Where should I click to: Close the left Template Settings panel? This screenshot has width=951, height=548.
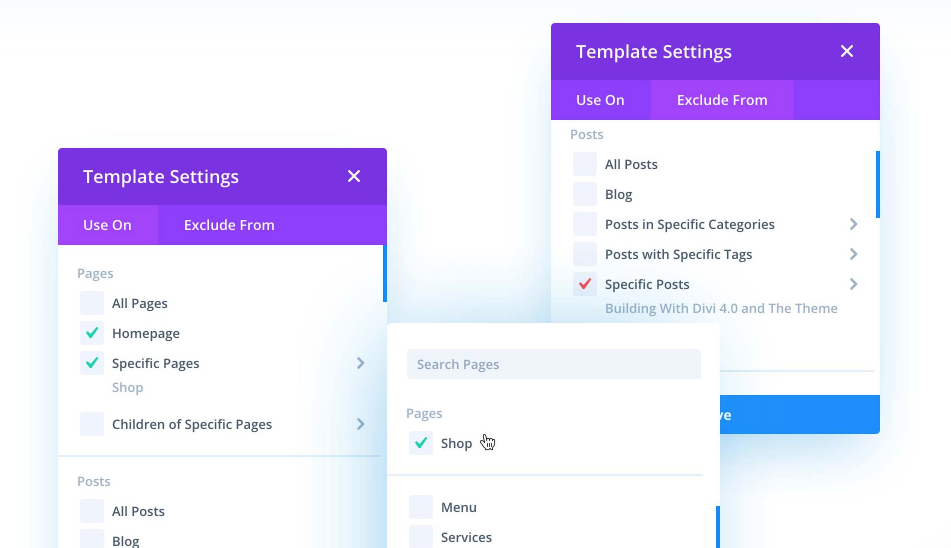(354, 177)
